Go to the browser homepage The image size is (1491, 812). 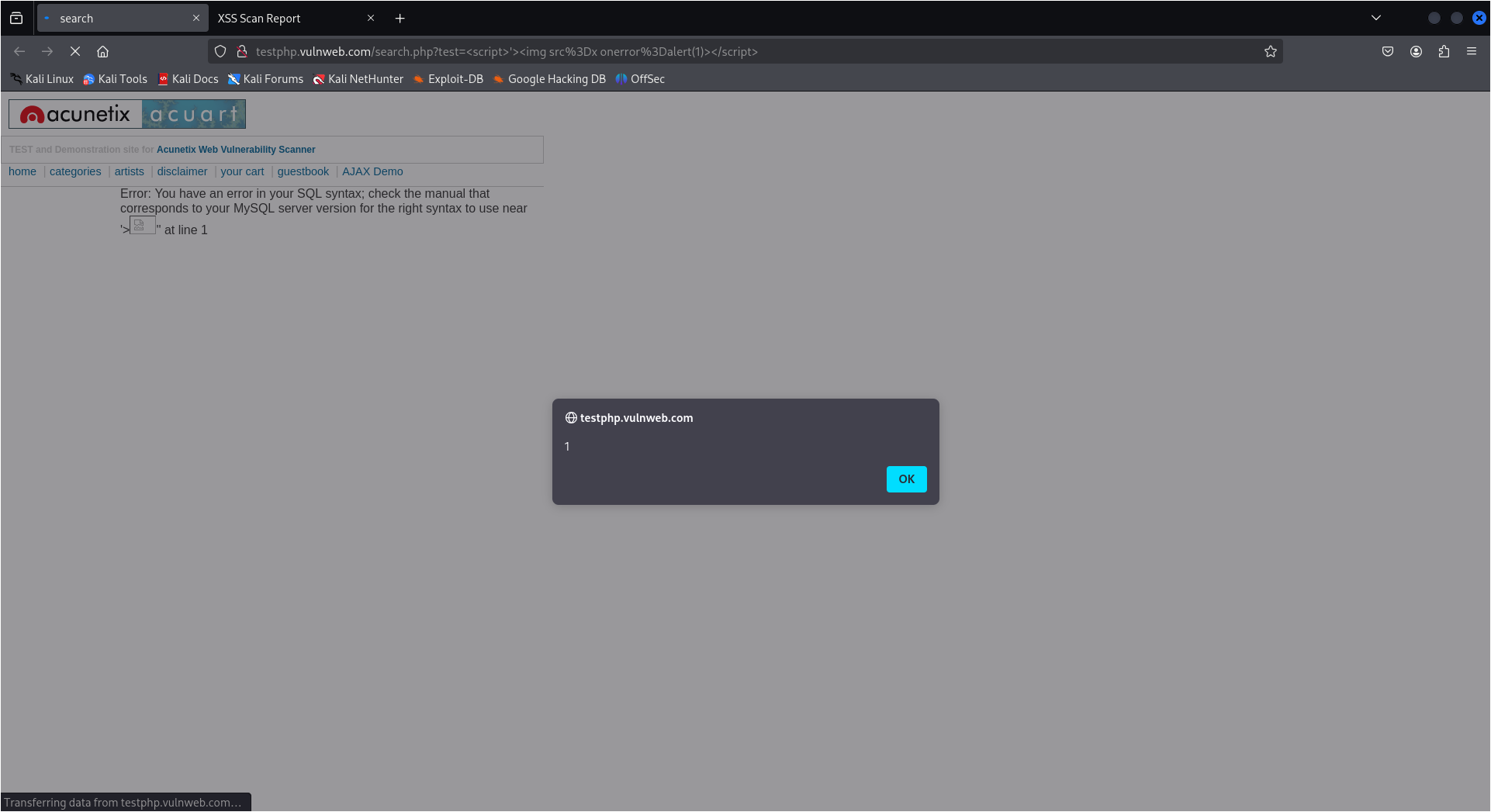pos(103,51)
